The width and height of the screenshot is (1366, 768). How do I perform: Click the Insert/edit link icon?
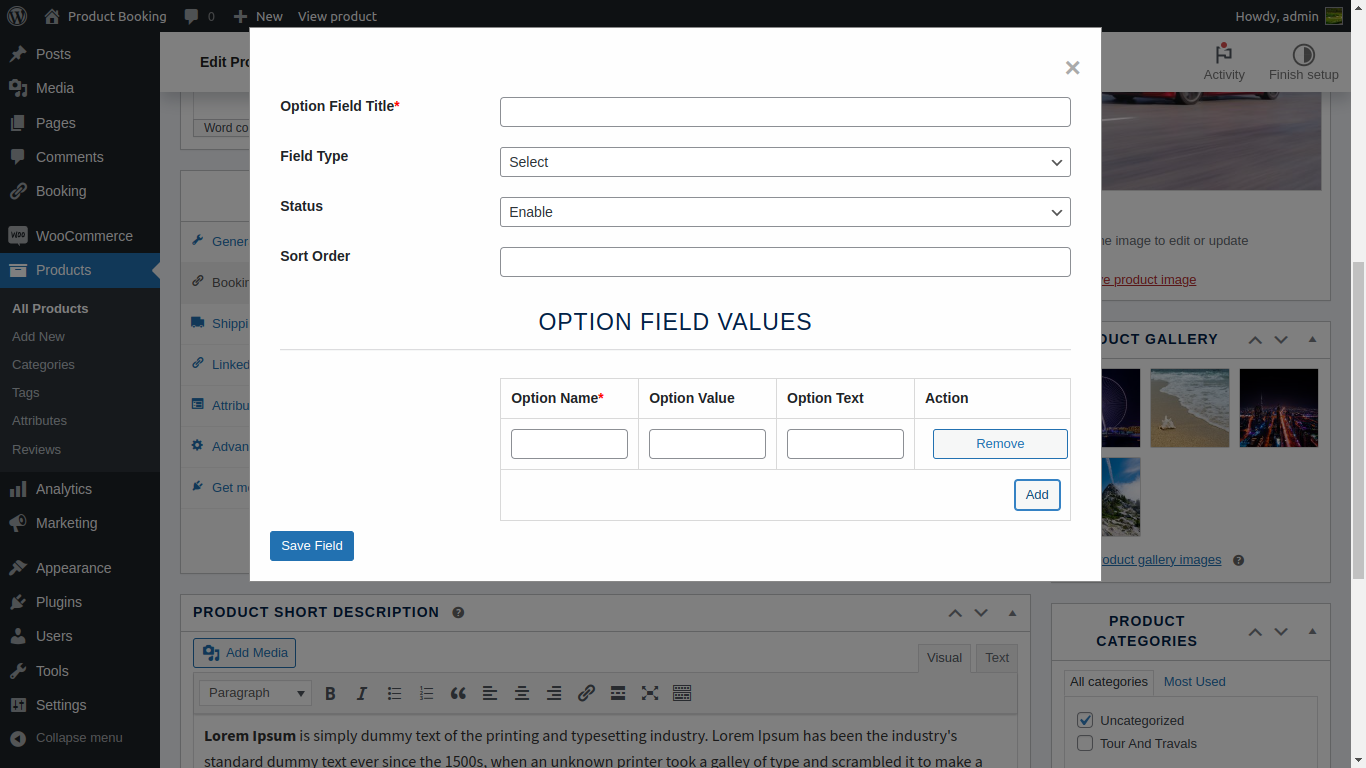[586, 693]
